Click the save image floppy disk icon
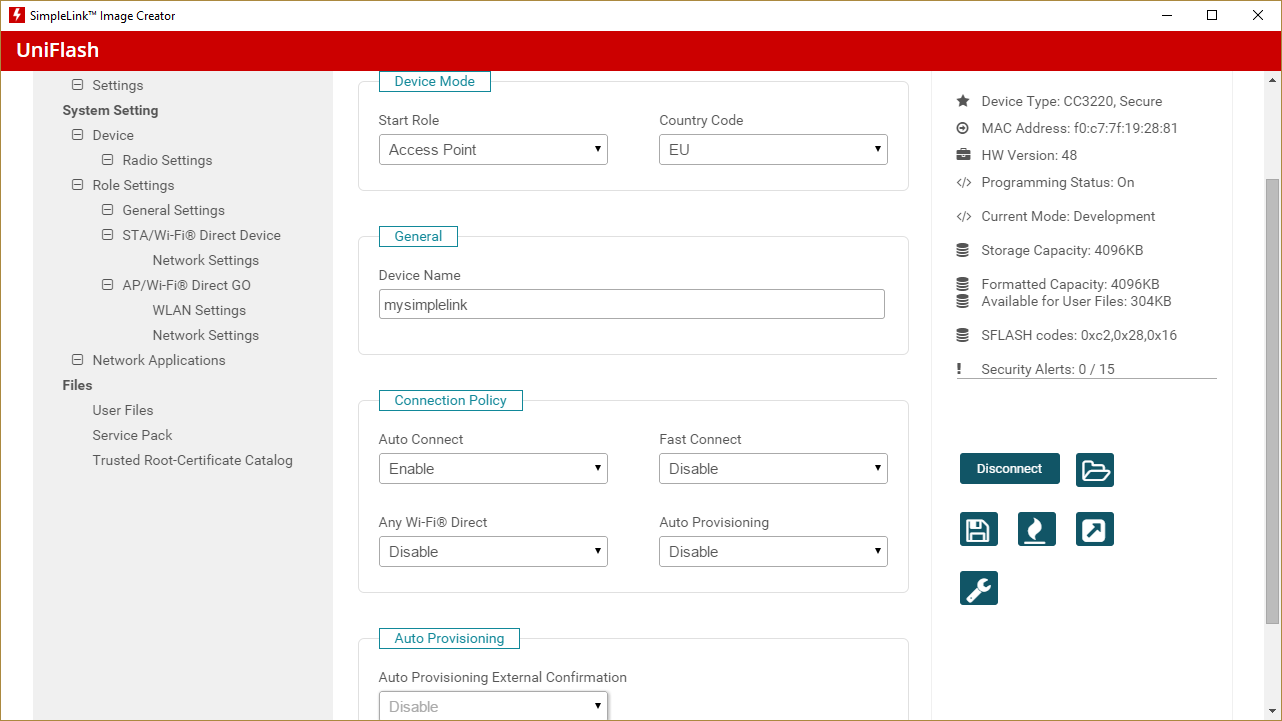 click(x=979, y=529)
